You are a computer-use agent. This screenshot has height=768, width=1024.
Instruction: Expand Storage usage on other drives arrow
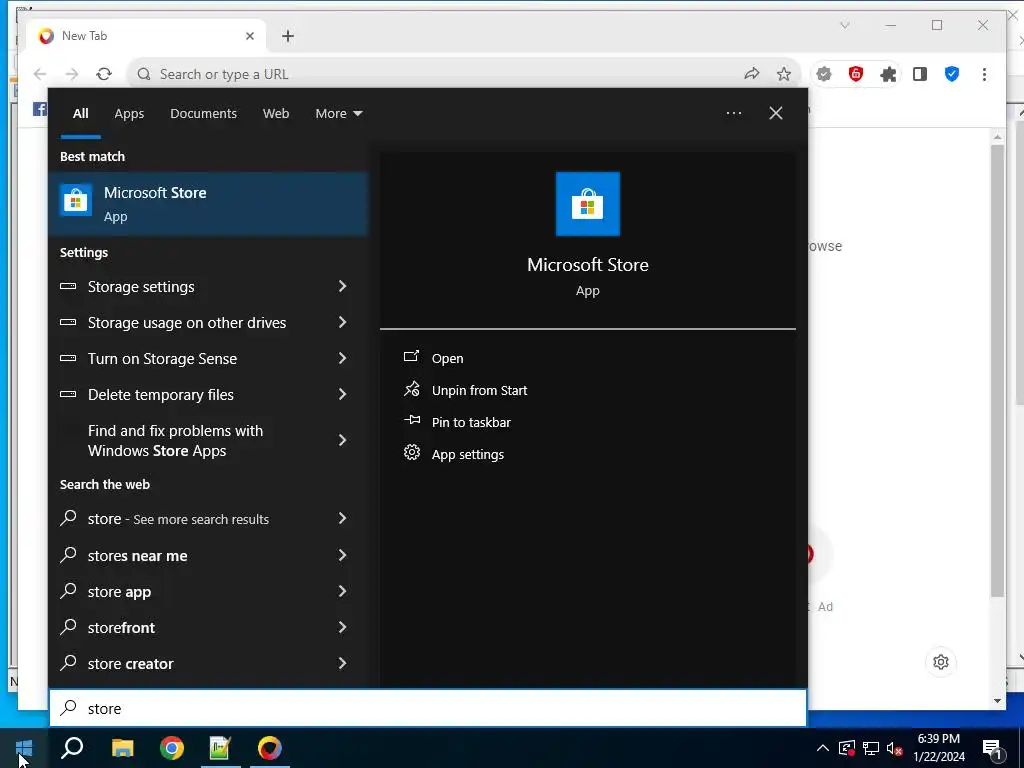(x=342, y=322)
